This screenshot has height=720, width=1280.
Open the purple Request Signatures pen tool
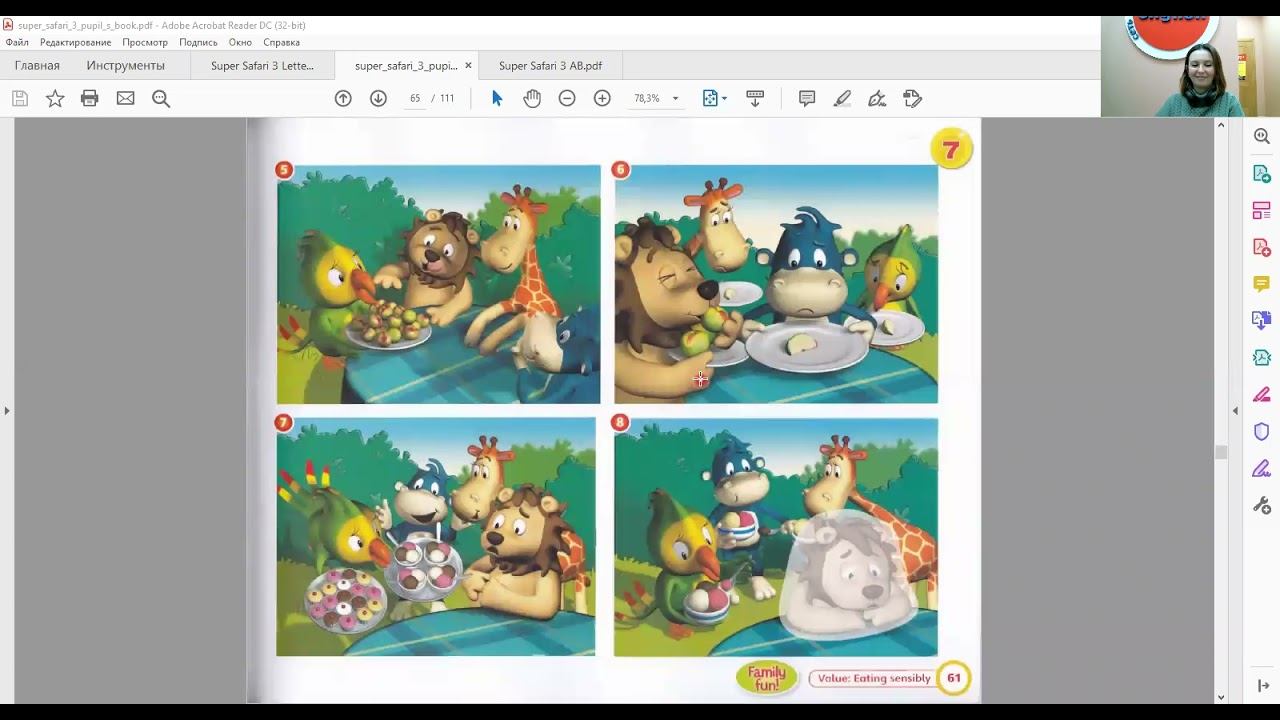pos(1262,468)
